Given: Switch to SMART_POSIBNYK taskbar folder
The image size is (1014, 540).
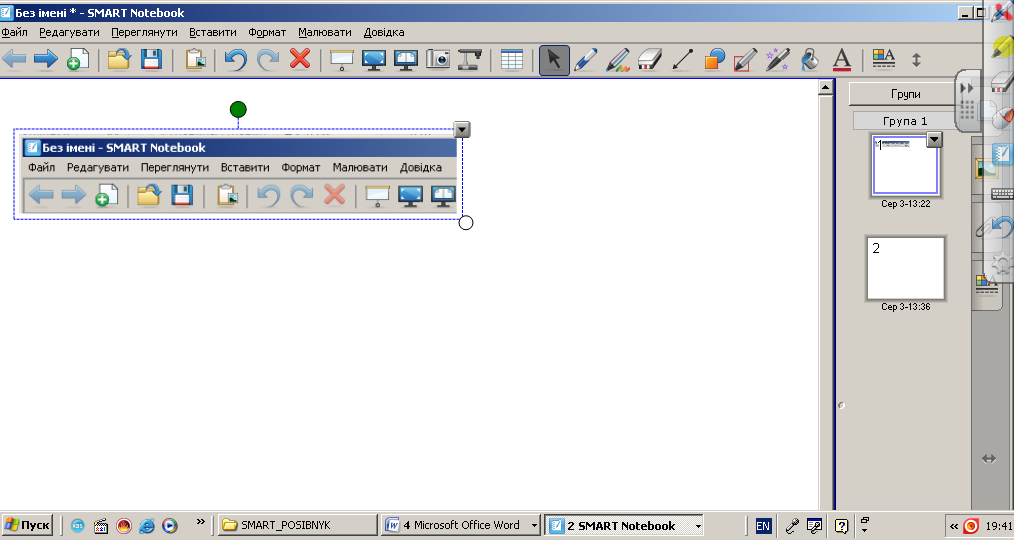Looking at the screenshot, I should coord(297,525).
